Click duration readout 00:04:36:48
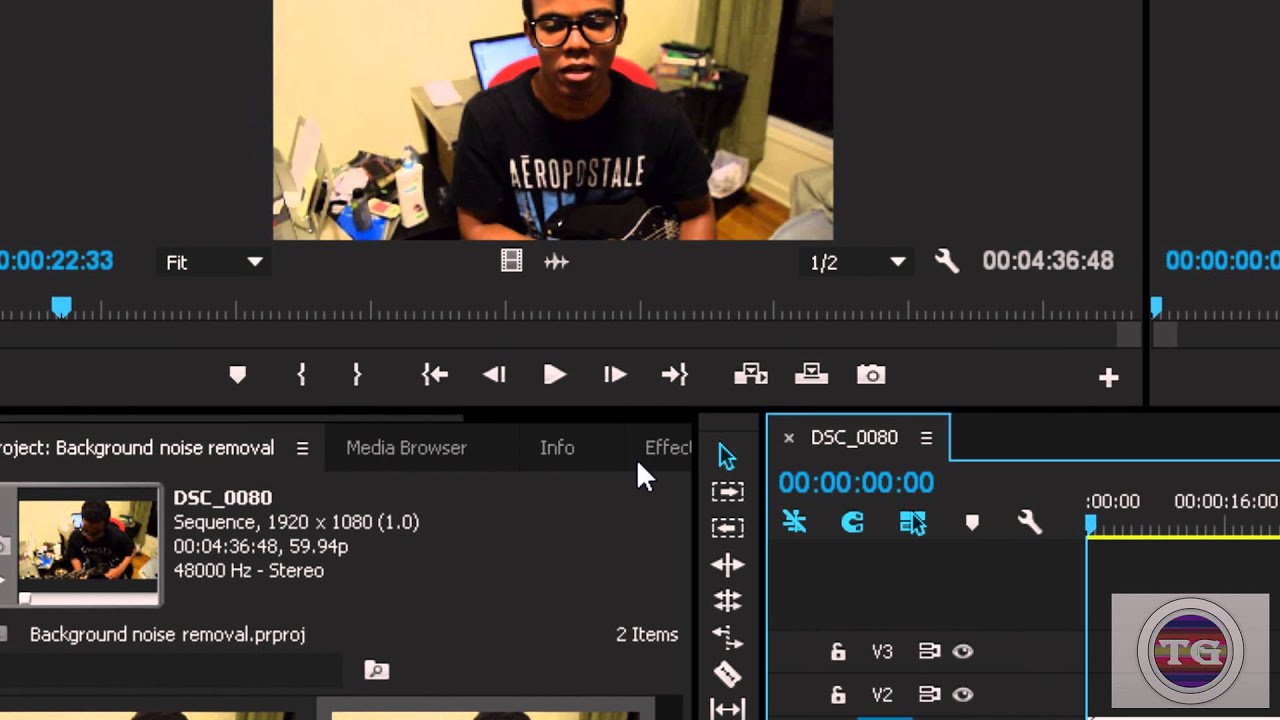 1047,261
